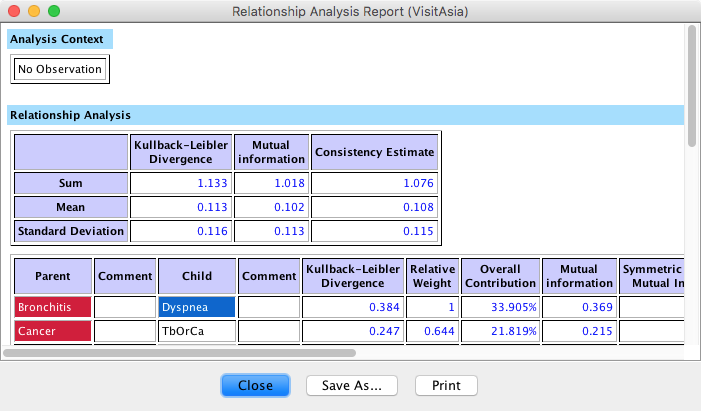701x411 pixels.
Task: Click the Consistency Estimate column header
Action: point(375,152)
